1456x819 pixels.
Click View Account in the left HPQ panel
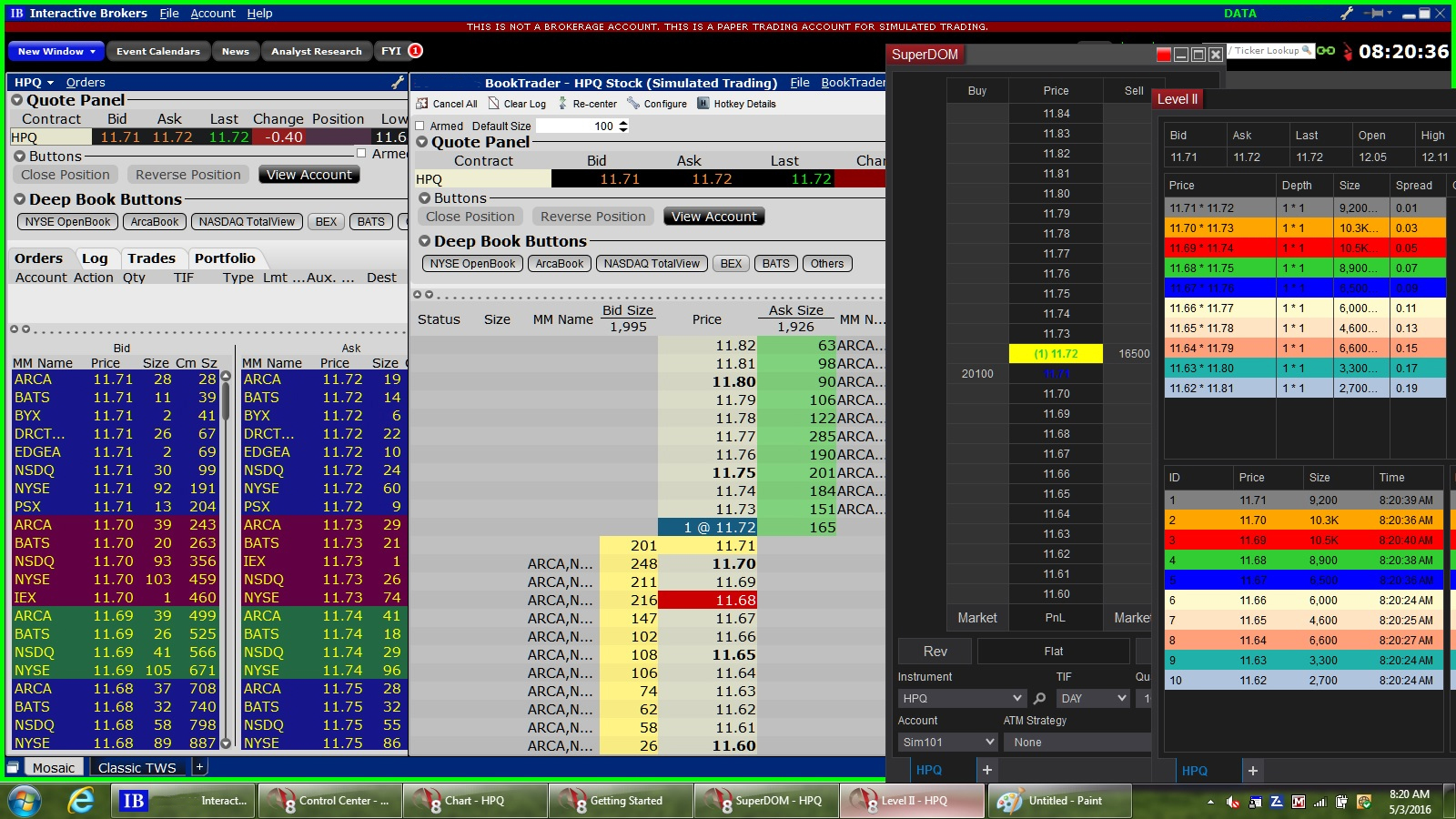point(309,175)
